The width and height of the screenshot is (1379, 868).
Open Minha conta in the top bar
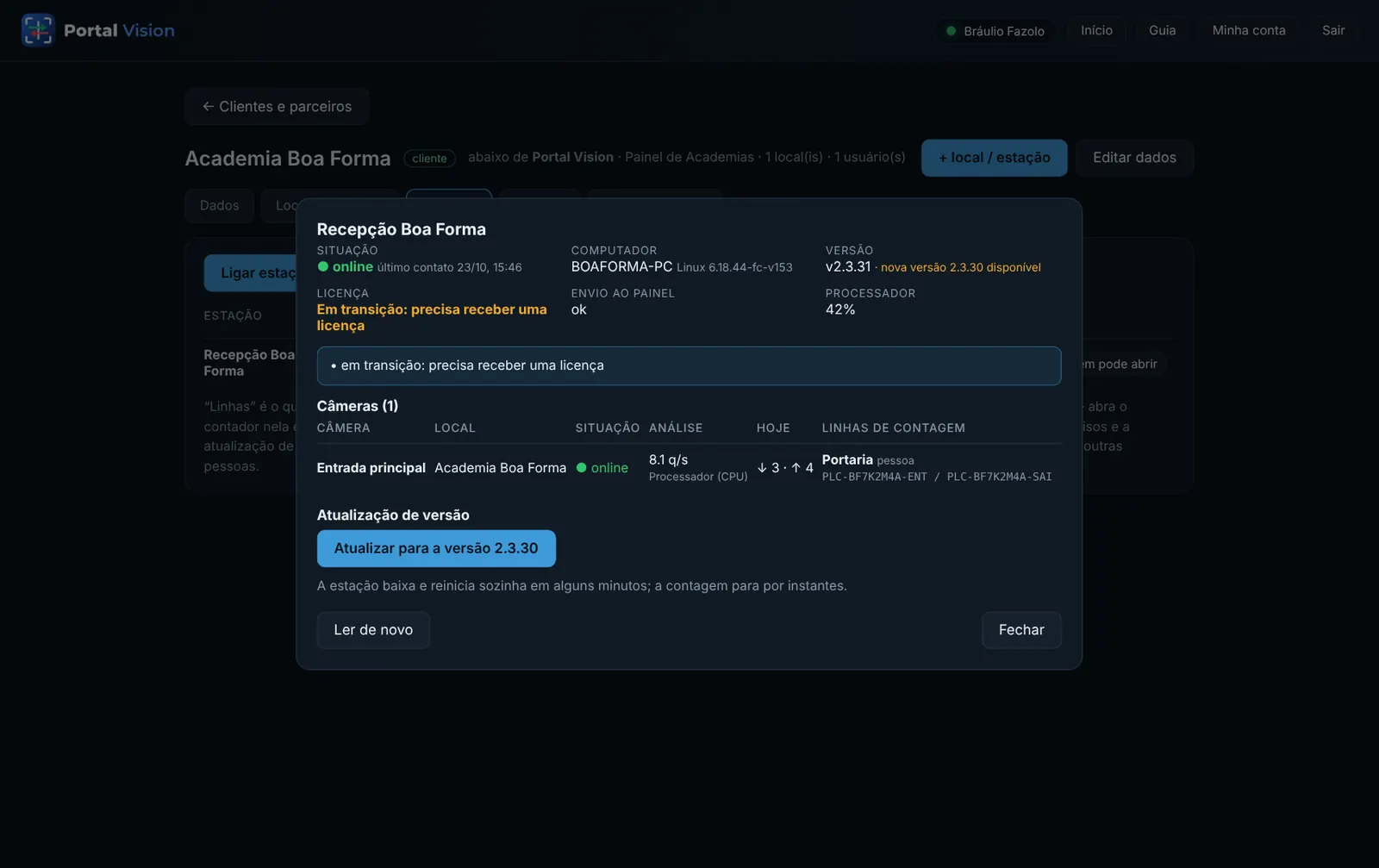(x=1249, y=30)
